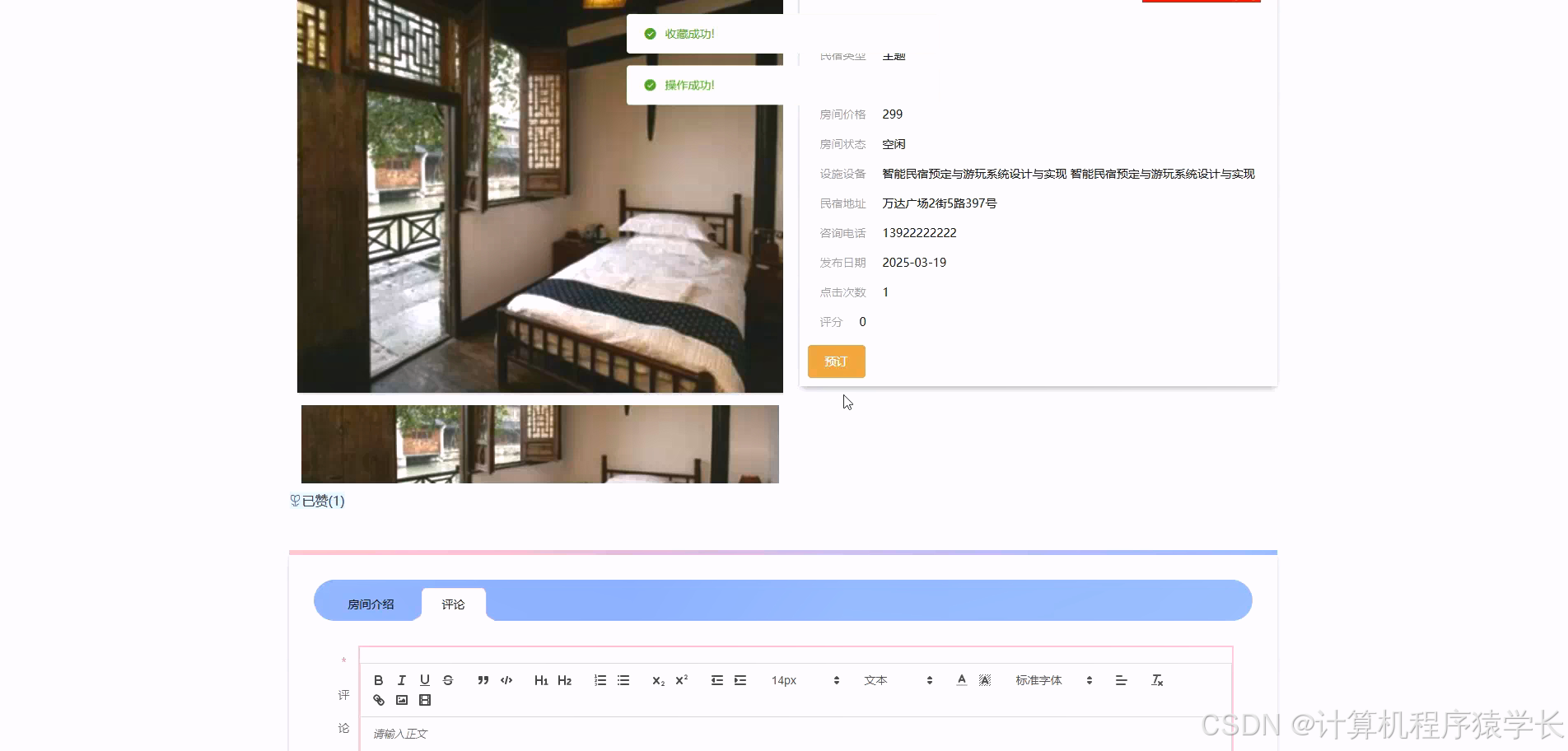Apply Heading 1 style

coord(541,679)
